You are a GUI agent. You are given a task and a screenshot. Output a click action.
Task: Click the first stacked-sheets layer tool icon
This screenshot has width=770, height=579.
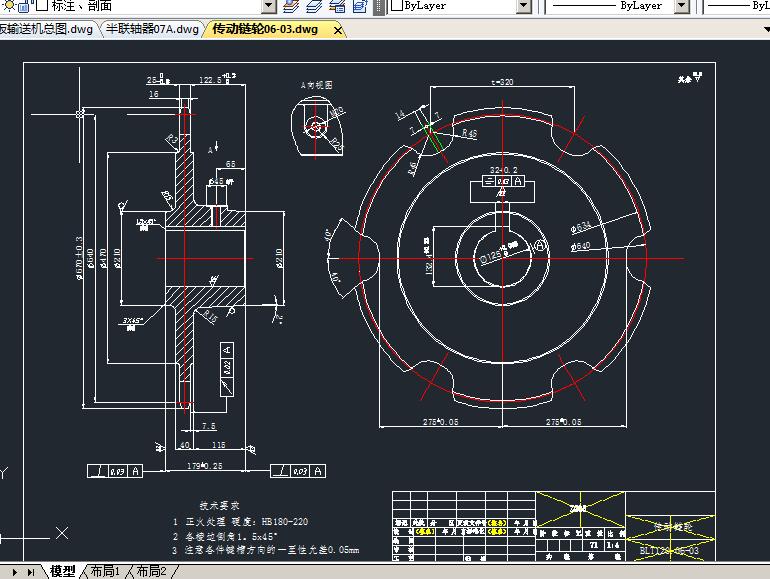click(291, 6)
